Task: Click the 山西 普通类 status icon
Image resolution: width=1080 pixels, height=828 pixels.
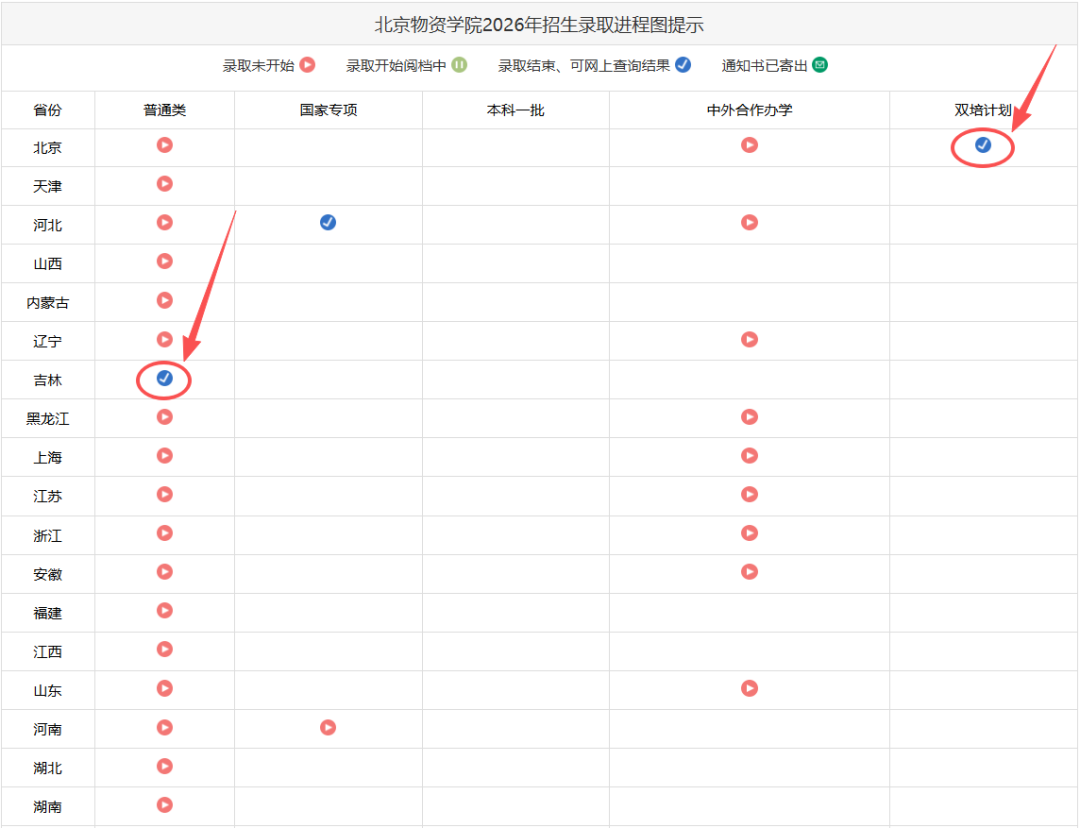Action: pyautogui.click(x=165, y=261)
